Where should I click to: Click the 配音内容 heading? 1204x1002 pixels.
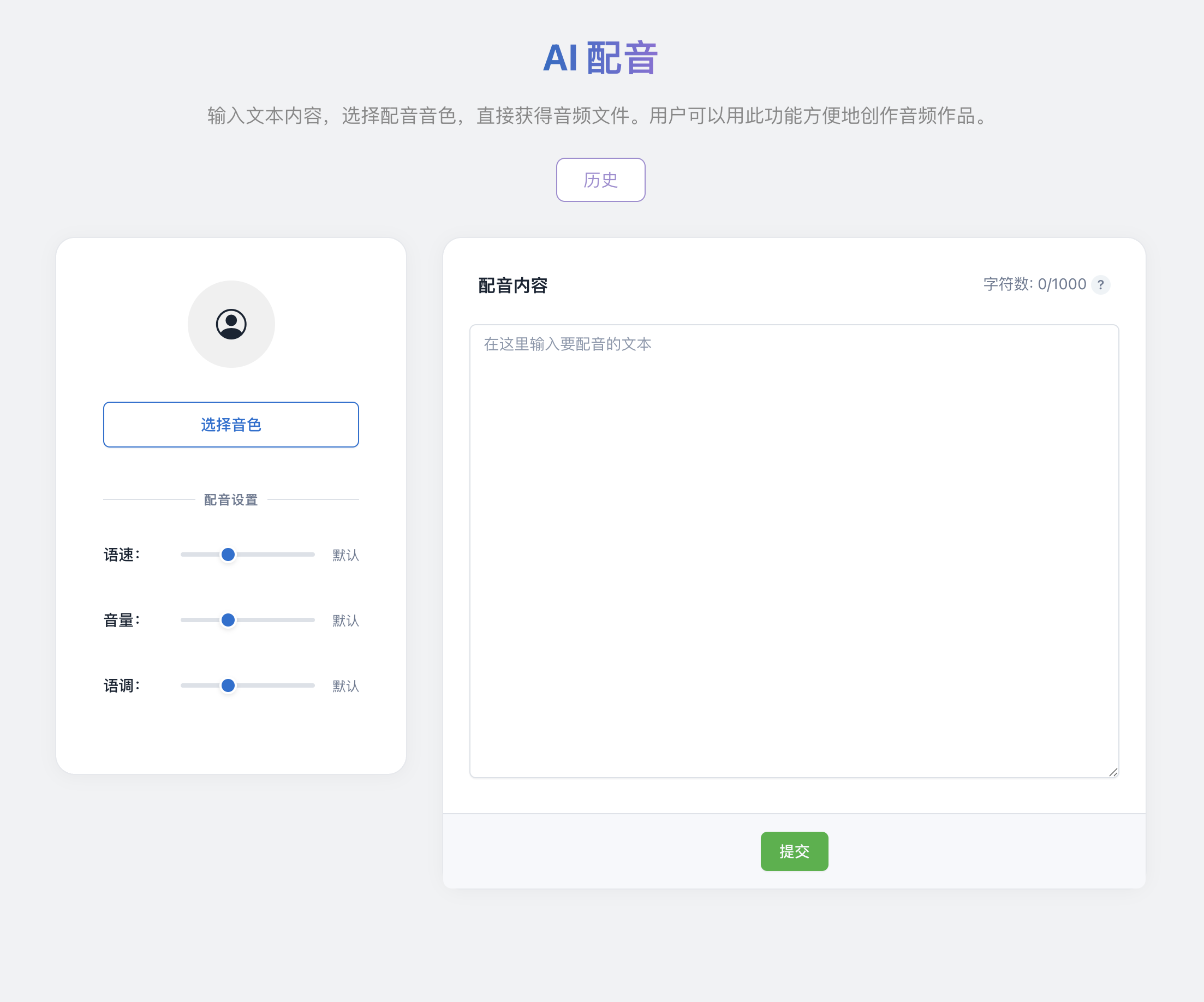pyautogui.click(x=512, y=285)
